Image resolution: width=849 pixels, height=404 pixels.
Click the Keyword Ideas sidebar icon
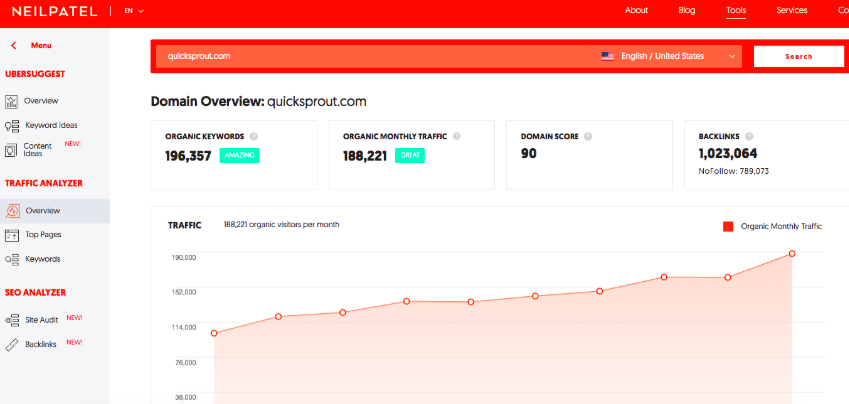(x=12, y=126)
